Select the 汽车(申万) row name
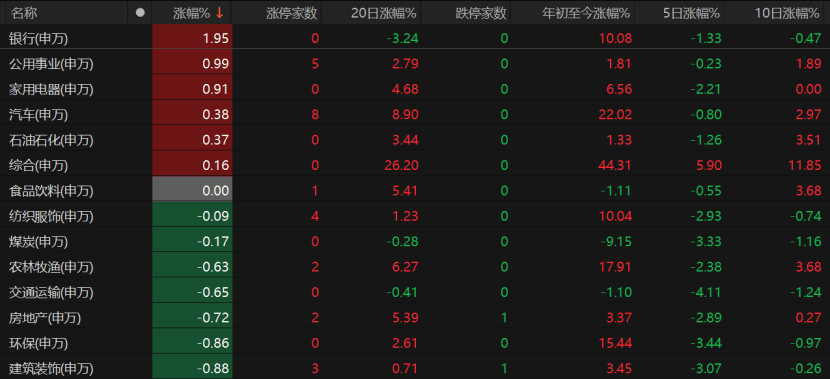 click(39, 115)
